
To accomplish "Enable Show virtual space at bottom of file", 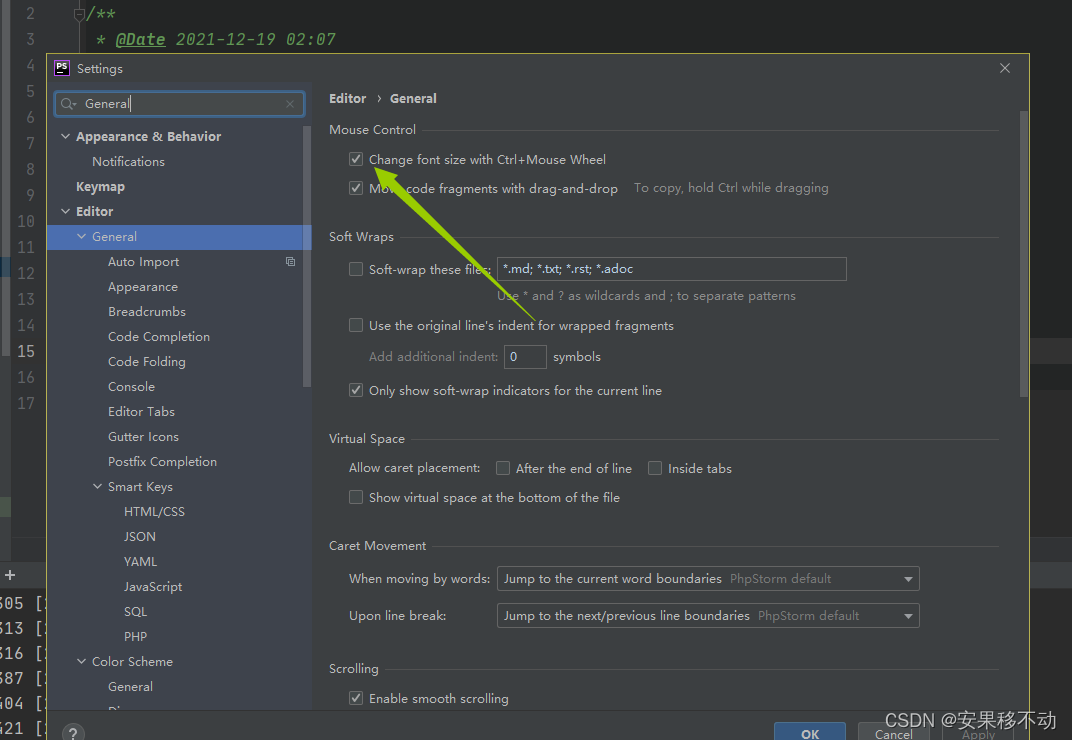I will point(356,497).
